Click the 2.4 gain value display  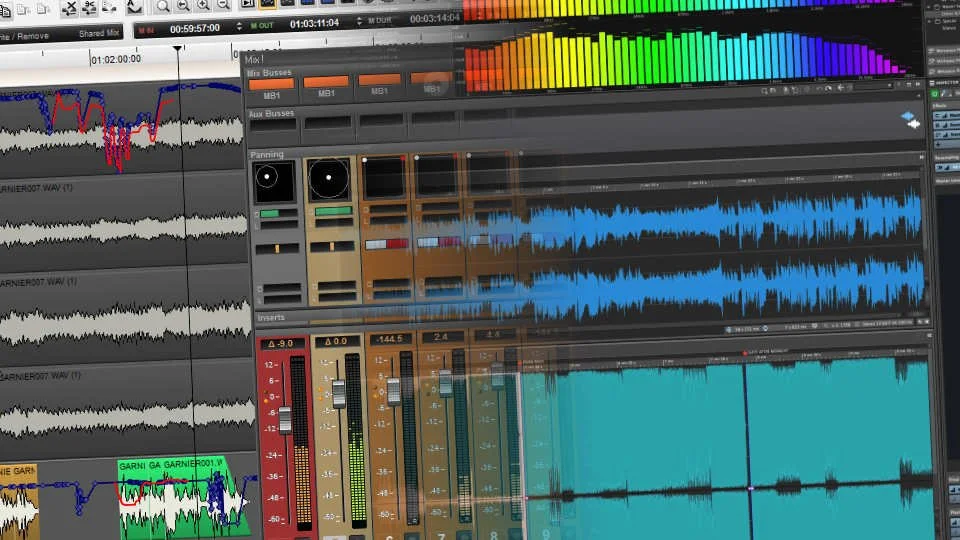point(441,337)
